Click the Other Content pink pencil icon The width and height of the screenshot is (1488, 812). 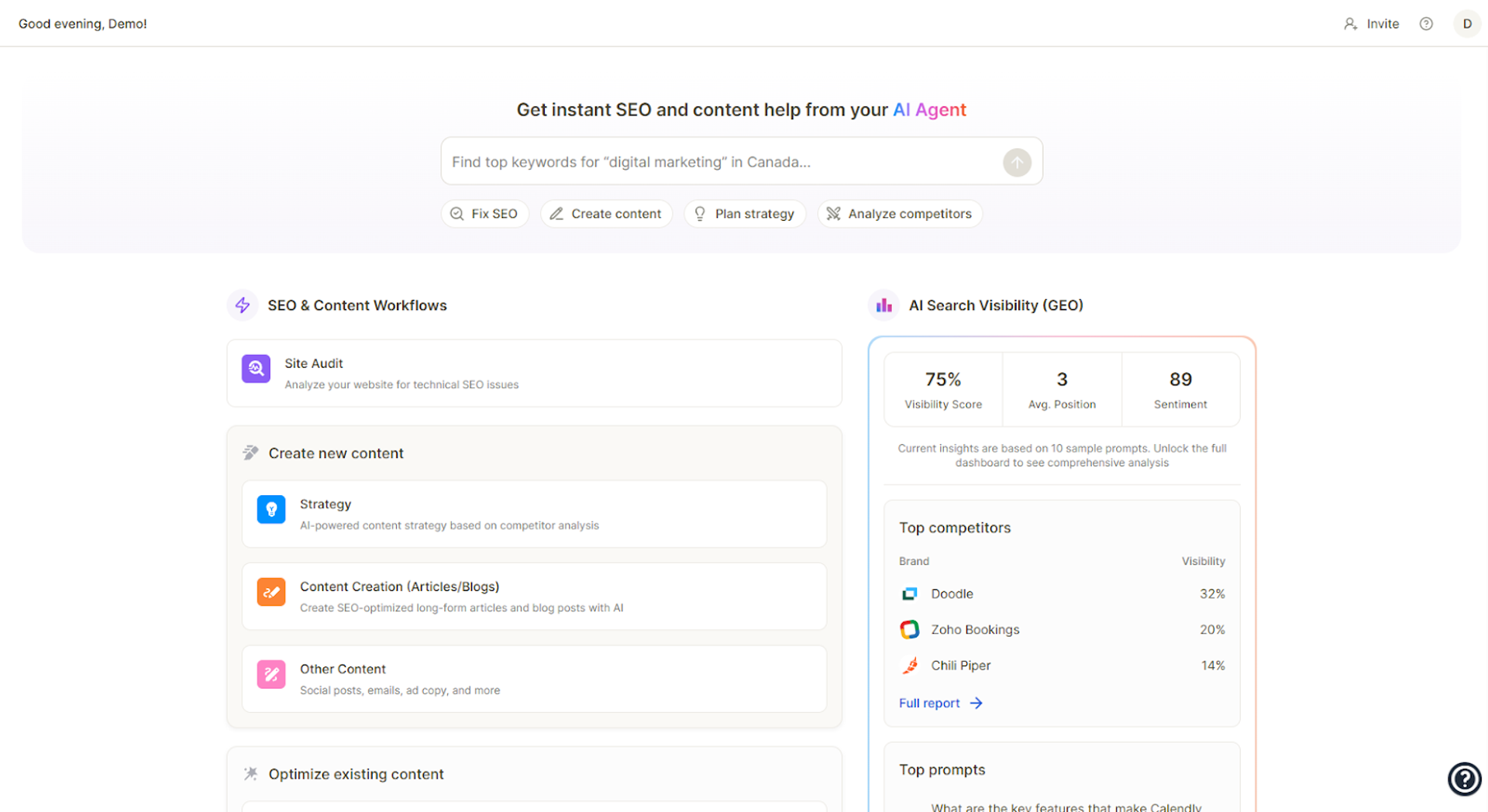tap(271, 674)
